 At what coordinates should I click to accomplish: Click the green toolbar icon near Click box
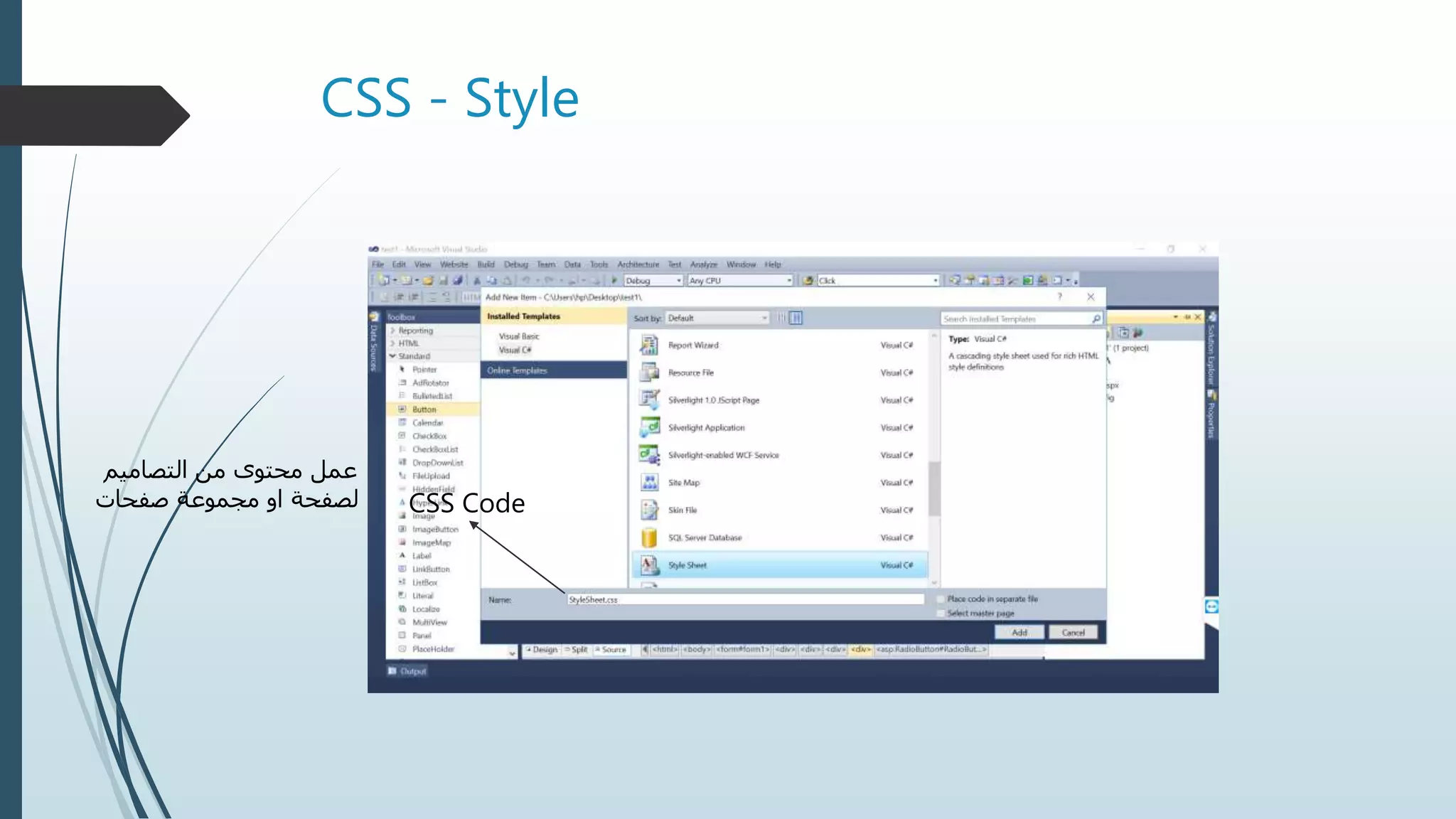click(1028, 281)
